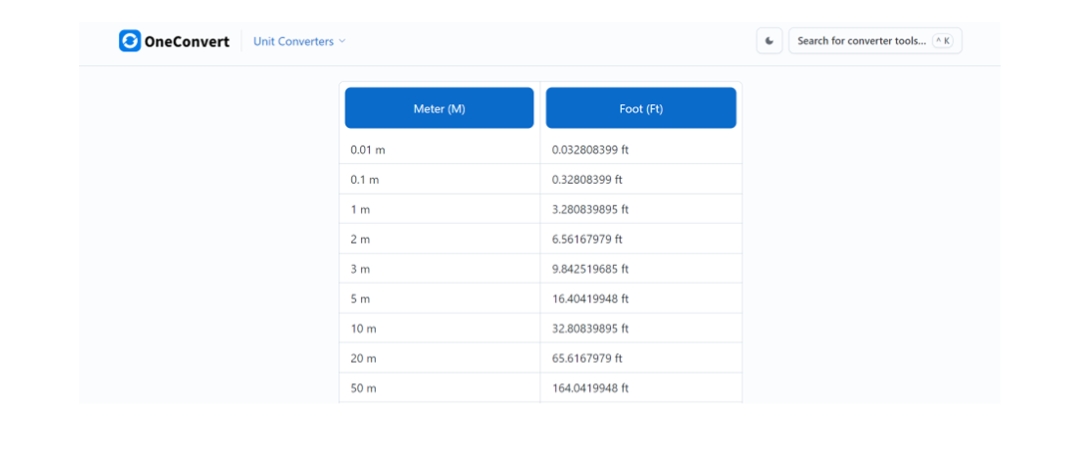Click the OneConvert logo icon
This screenshot has height=455, width=1080.
(x=129, y=41)
